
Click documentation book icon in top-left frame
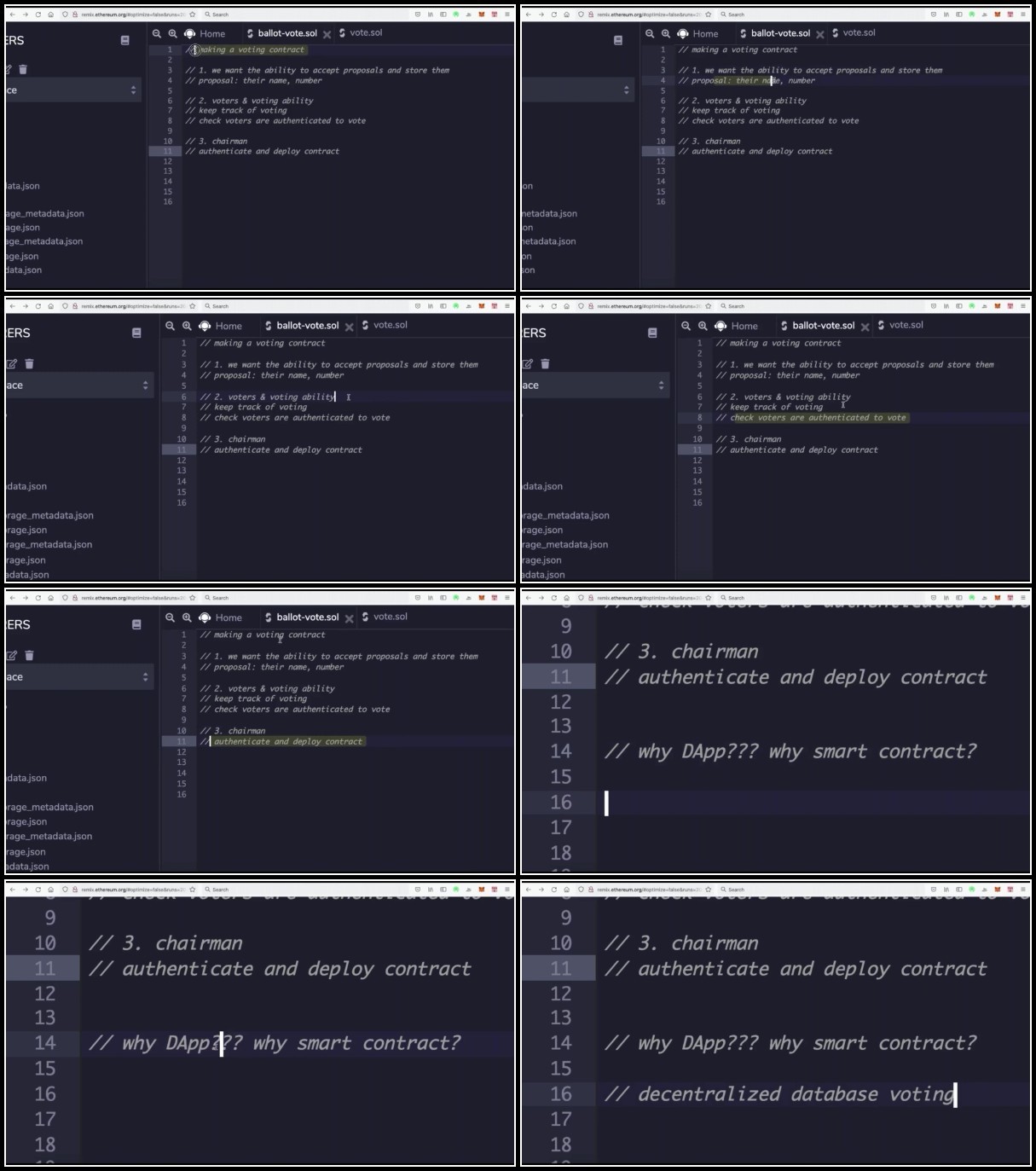(x=125, y=40)
